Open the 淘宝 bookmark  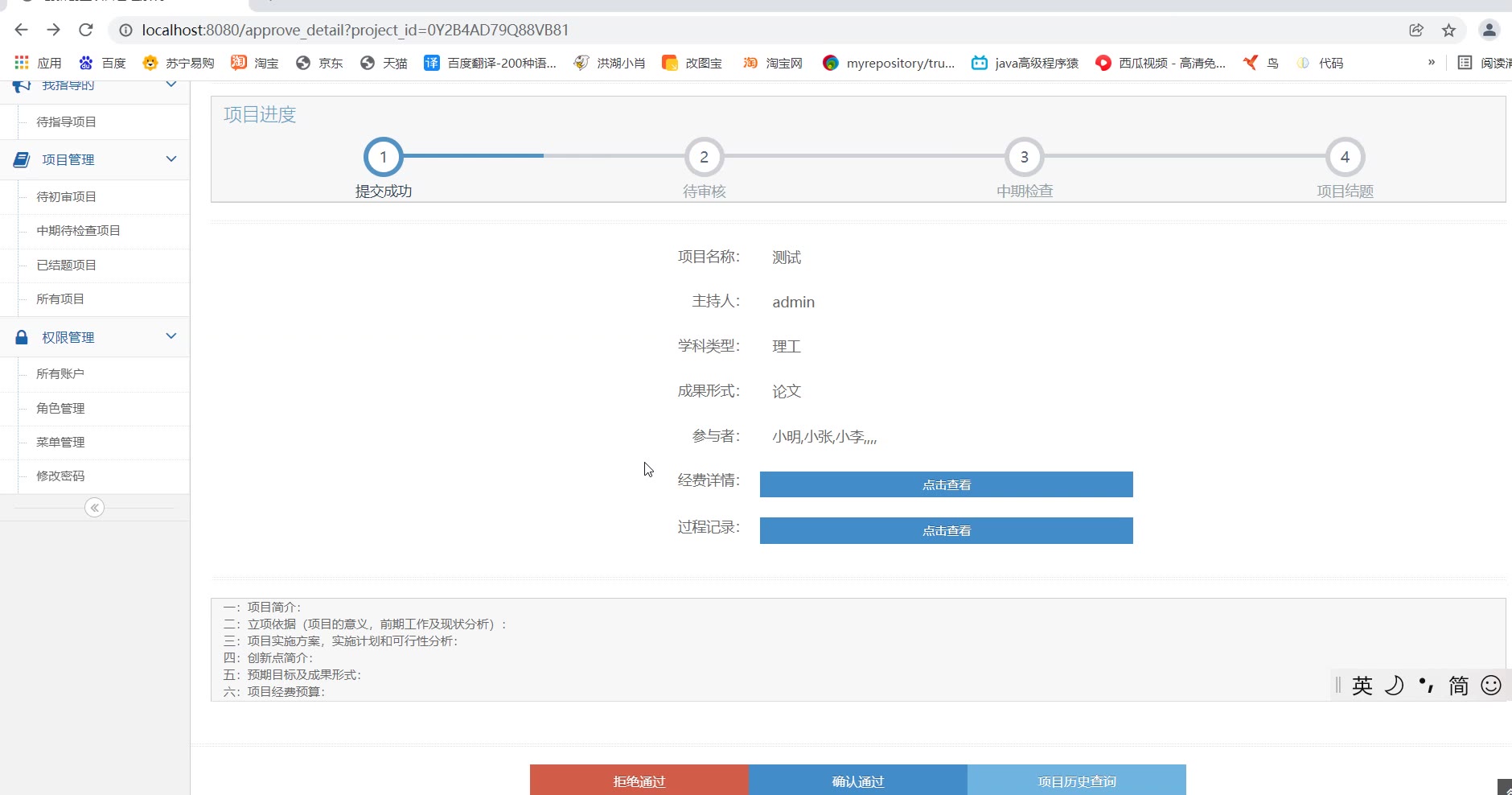[x=255, y=63]
